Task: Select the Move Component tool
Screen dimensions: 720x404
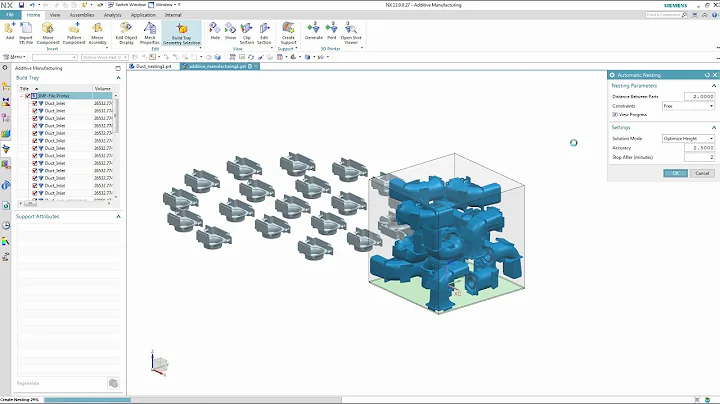Action: pos(48,33)
